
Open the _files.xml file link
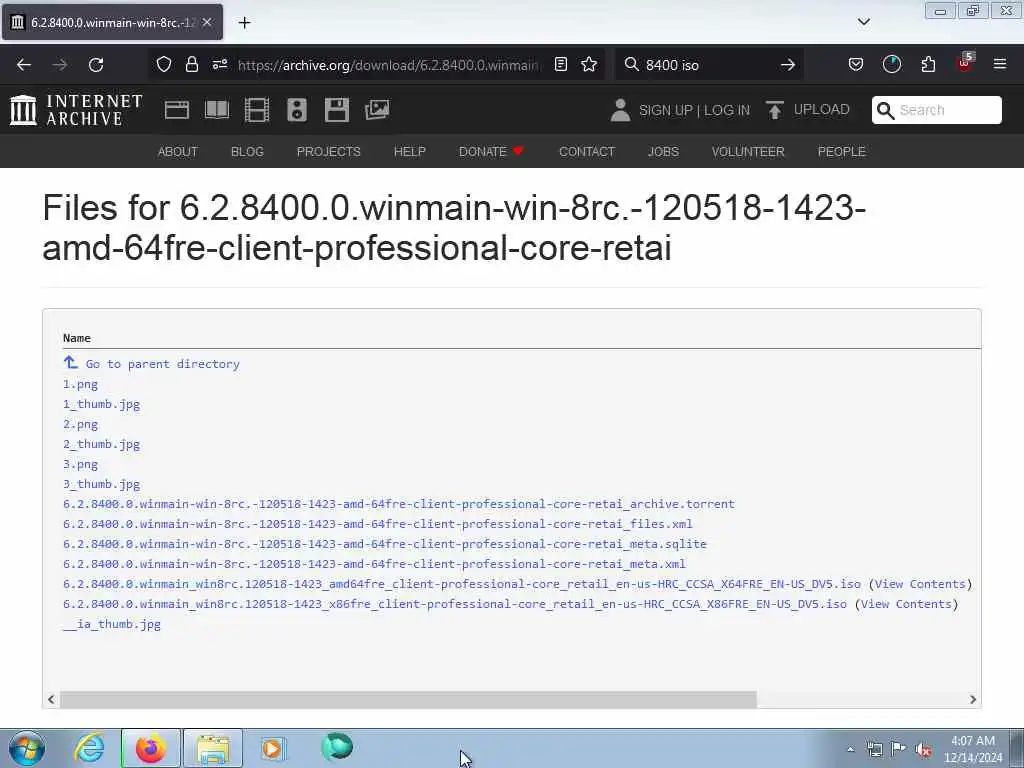pos(377,524)
